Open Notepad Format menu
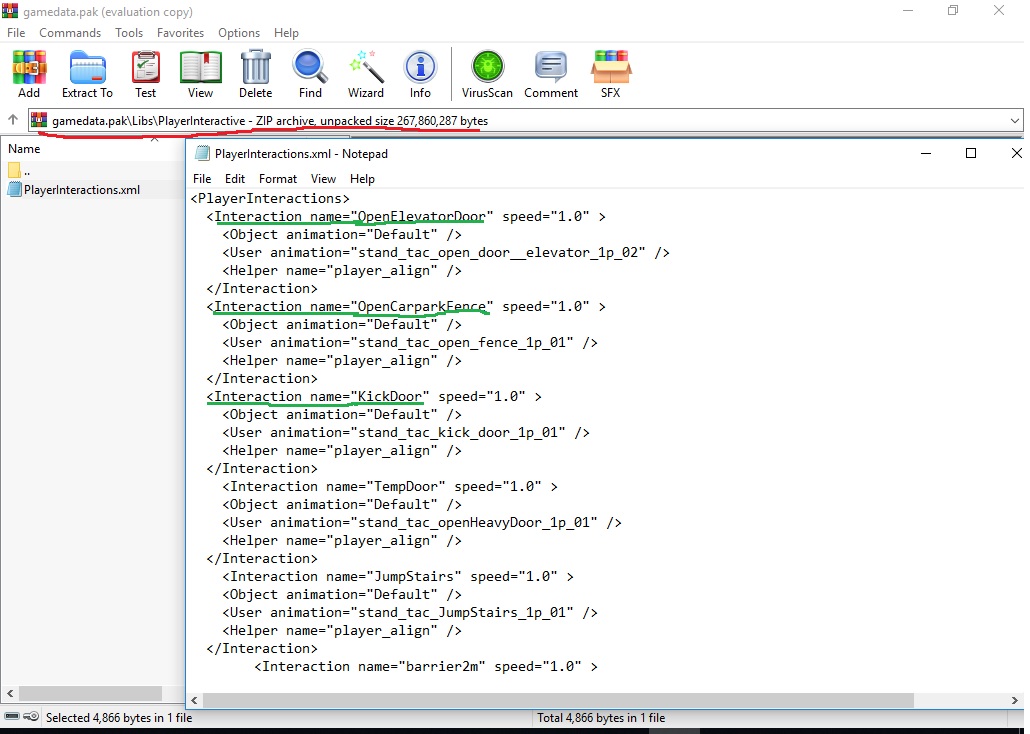 [277, 179]
